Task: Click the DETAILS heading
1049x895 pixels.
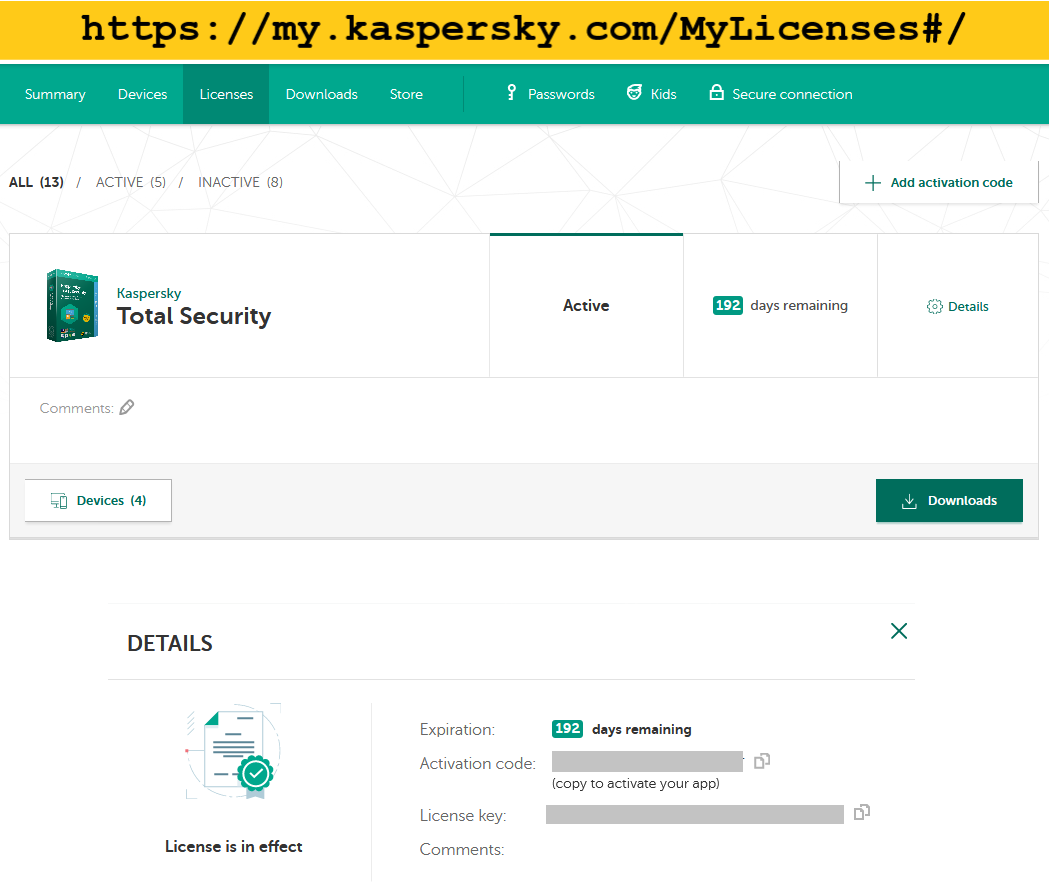Action: coord(170,643)
